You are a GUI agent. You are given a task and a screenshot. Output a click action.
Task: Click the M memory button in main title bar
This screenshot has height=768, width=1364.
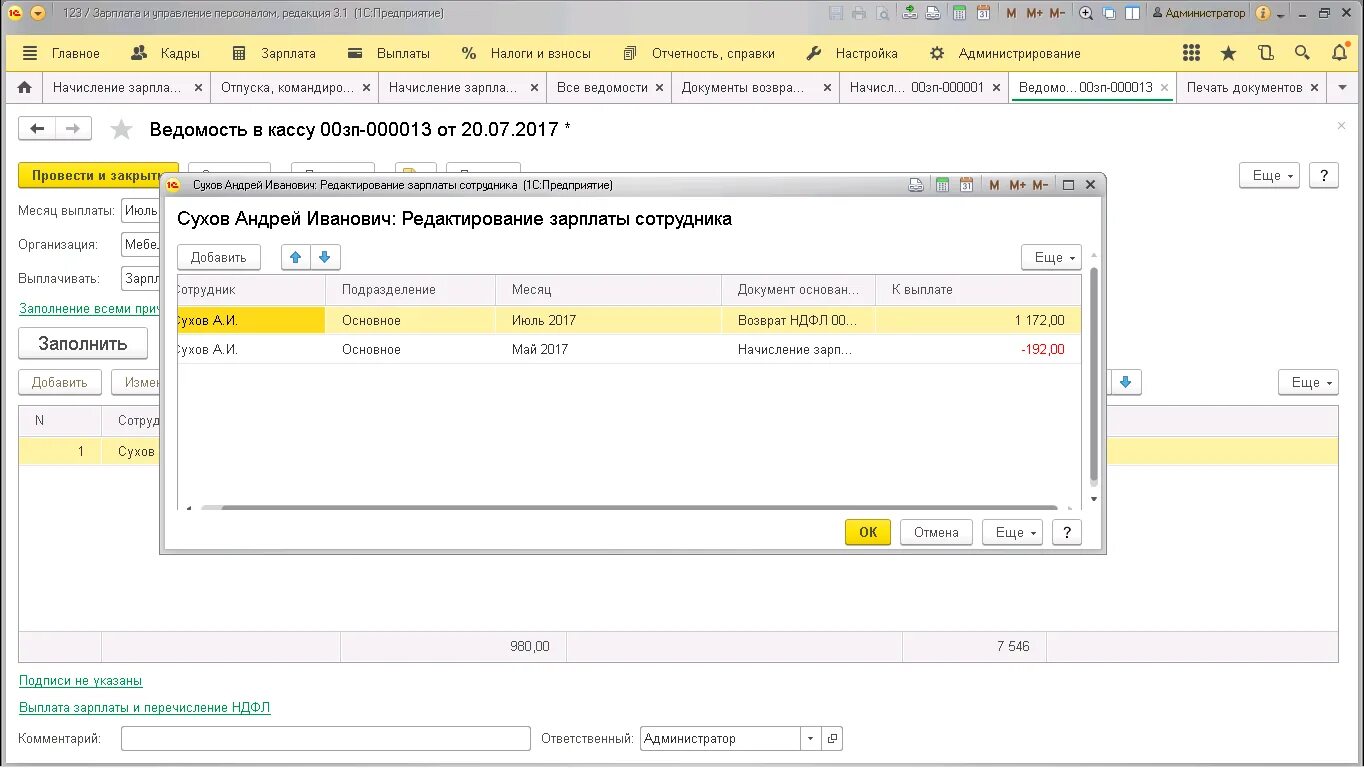coord(1011,13)
